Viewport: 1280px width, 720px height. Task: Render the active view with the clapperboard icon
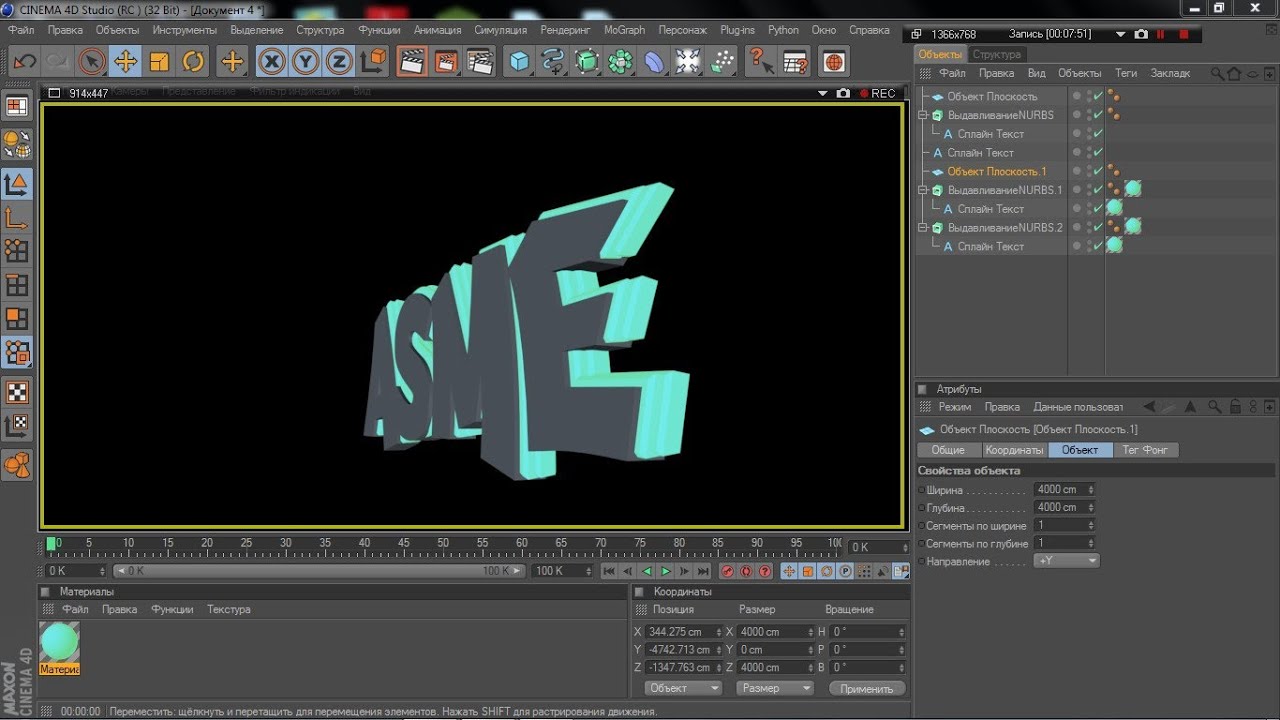(x=411, y=62)
